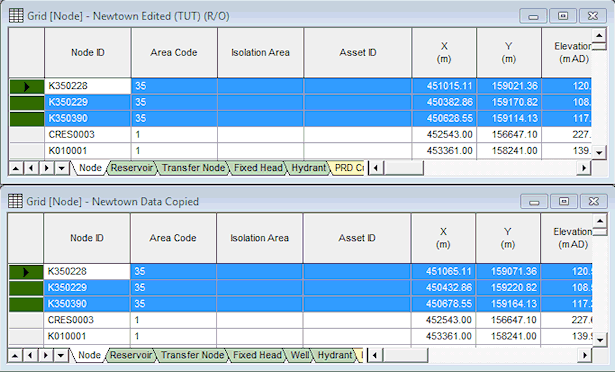Viewport: 615px width, 372px height.
Task: Click Y (m) column header in Data Copied
Action: point(508,238)
